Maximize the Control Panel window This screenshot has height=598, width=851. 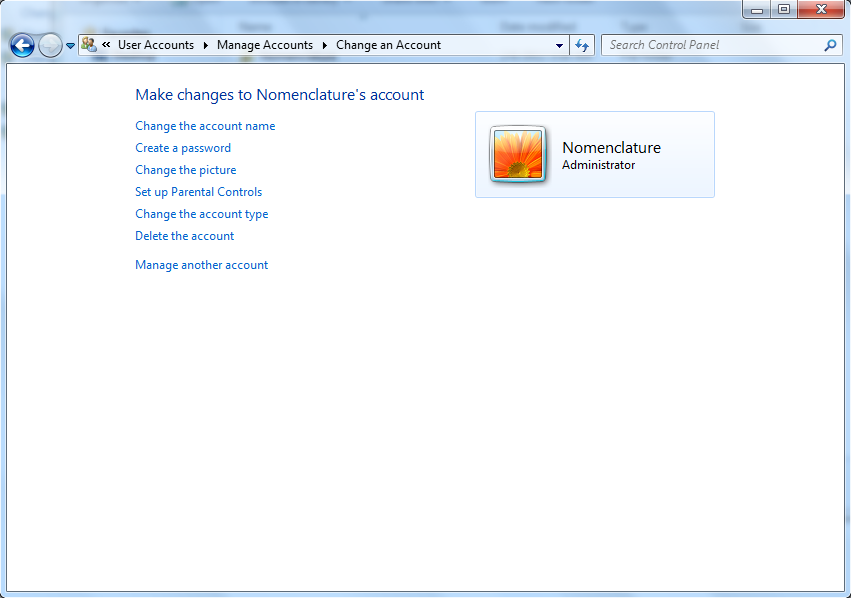(784, 9)
